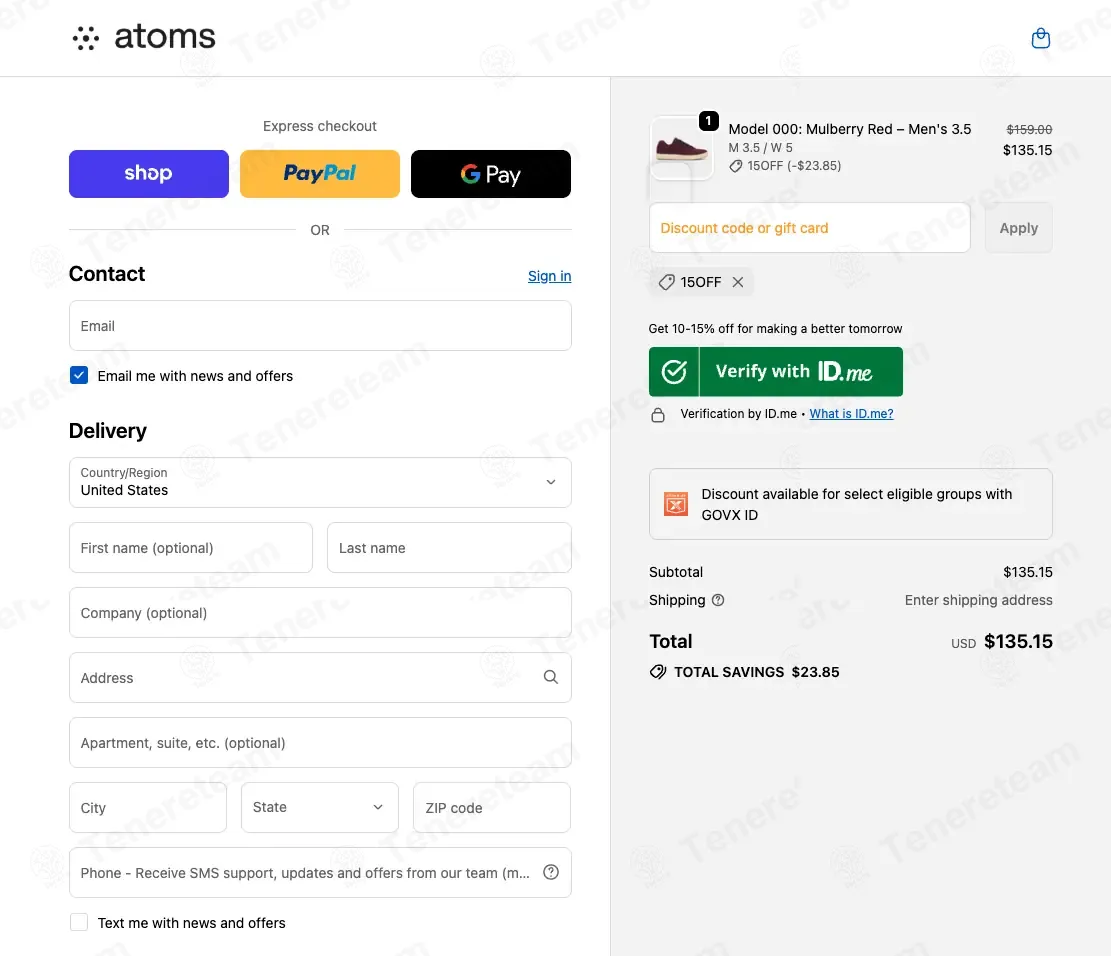Open the shopping bag cart icon

click(1040, 38)
